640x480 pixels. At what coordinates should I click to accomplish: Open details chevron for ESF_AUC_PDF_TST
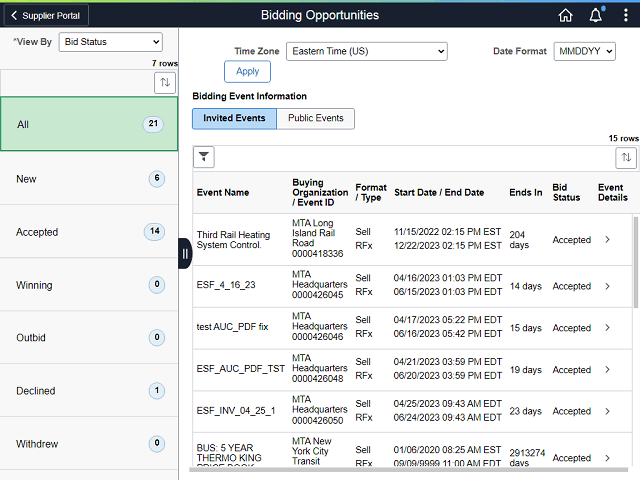(x=607, y=369)
